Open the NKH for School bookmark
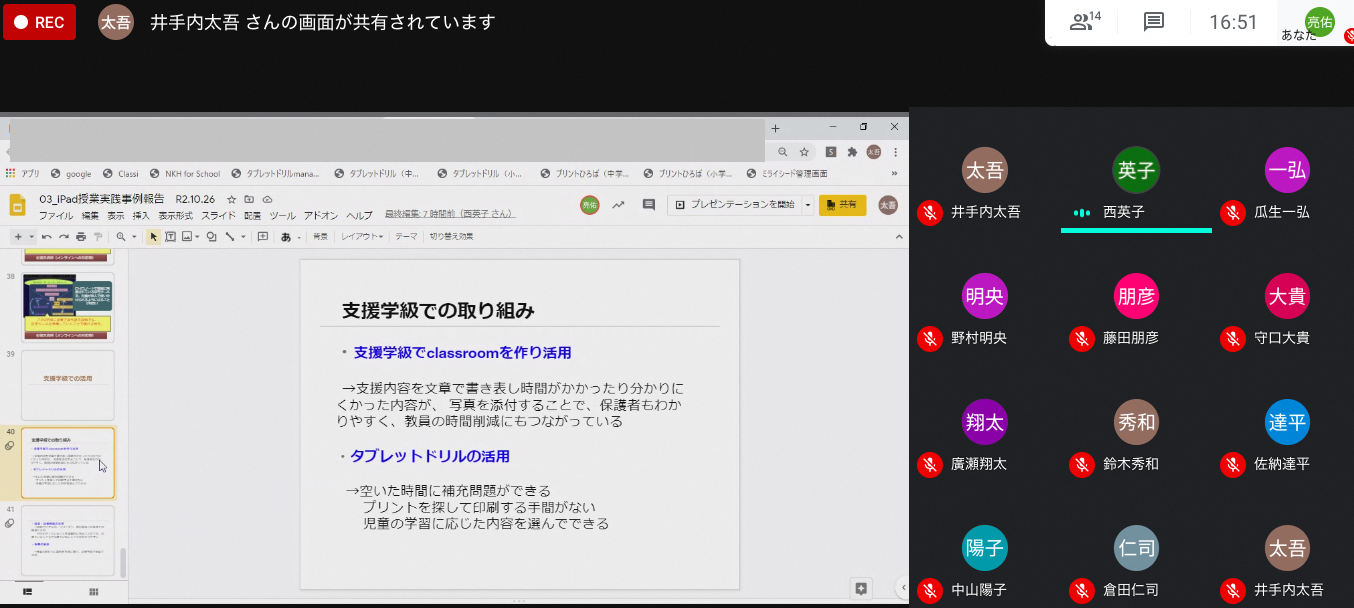The width and height of the screenshot is (1354, 608). pyautogui.click(x=184, y=173)
